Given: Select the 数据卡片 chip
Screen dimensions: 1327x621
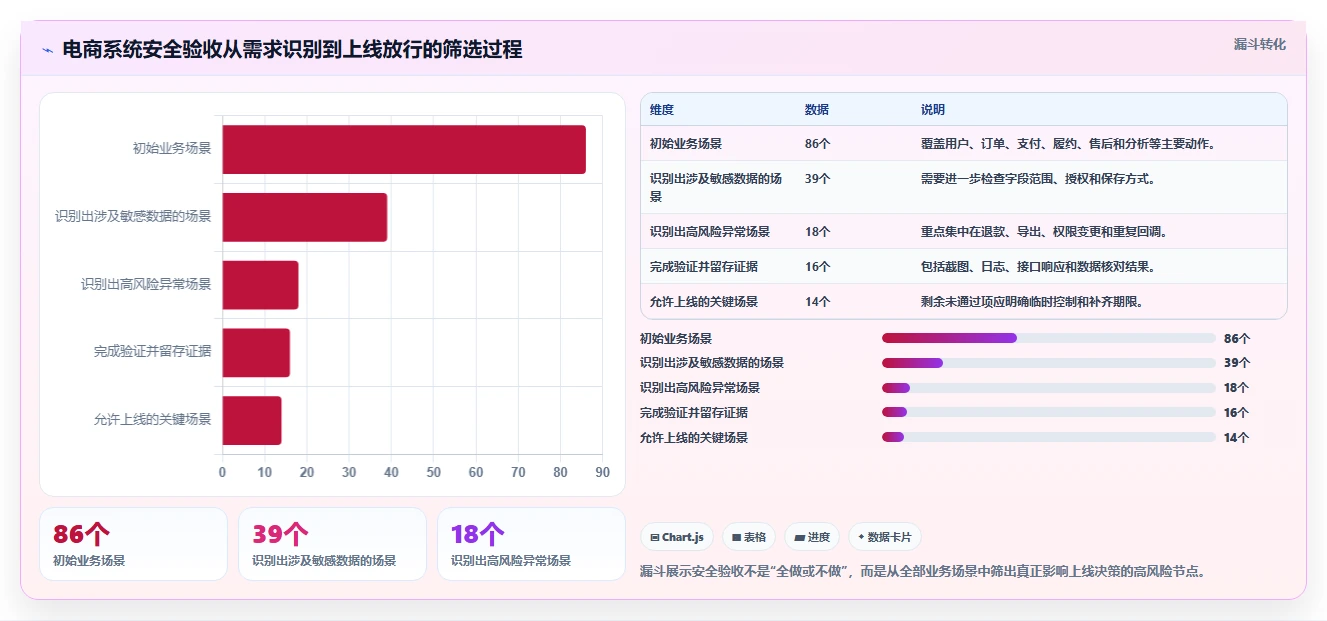Looking at the screenshot, I should coord(885,537).
